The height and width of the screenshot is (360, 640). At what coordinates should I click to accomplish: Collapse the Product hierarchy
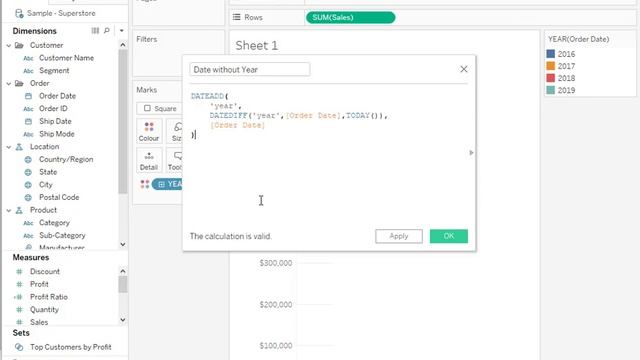tap(9, 210)
